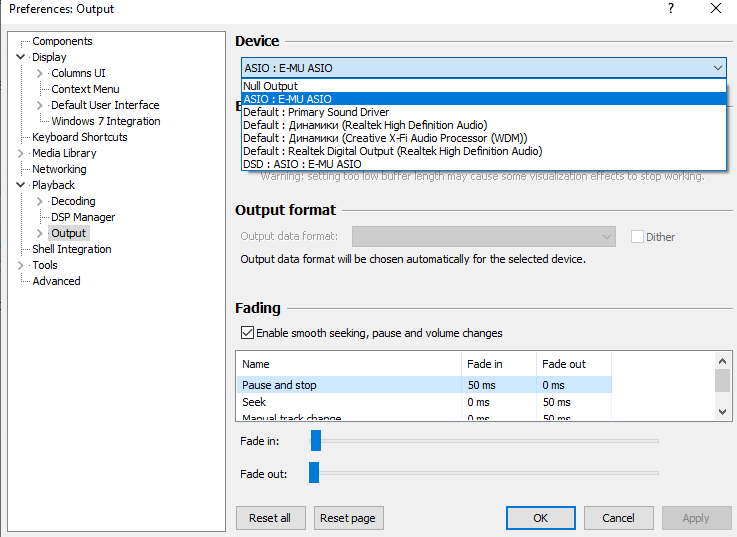Screen dimensions: 737x537
Task: Uncheck Enable smooth seeking option
Action: click(247, 333)
